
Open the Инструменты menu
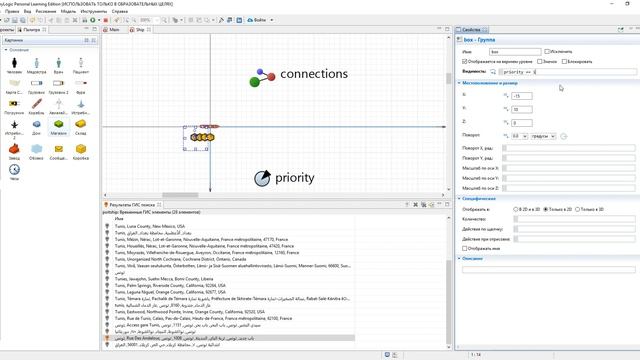pyautogui.click(x=93, y=11)
